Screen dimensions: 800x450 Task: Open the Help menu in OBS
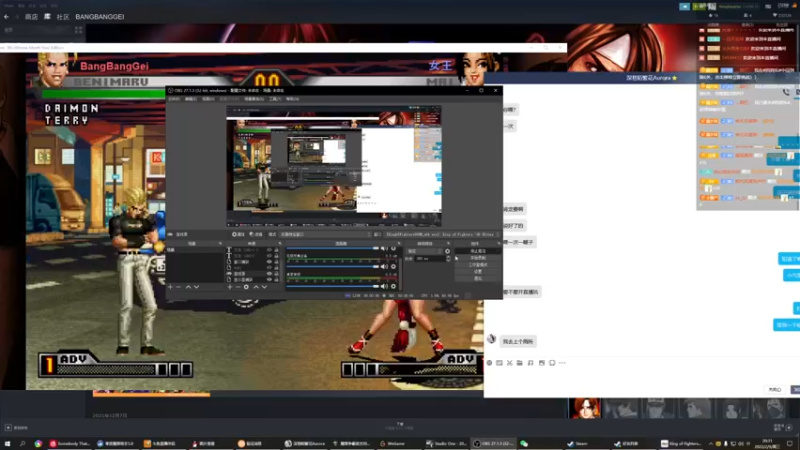[292, 98]
